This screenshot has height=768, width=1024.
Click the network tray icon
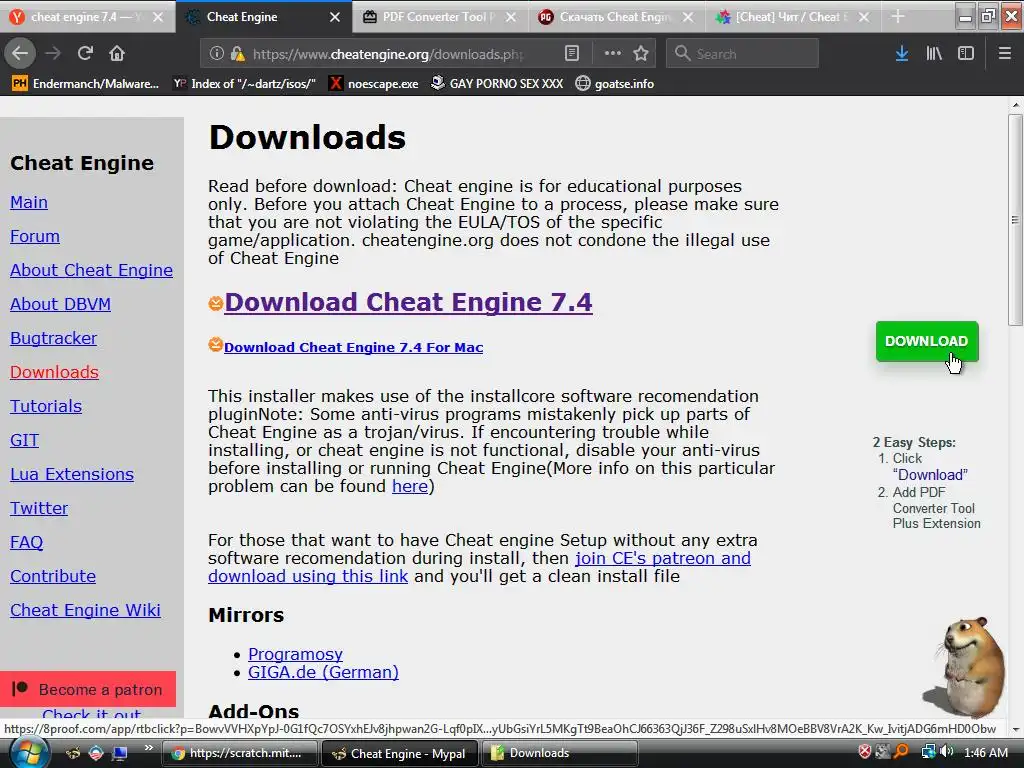(927, 752)
